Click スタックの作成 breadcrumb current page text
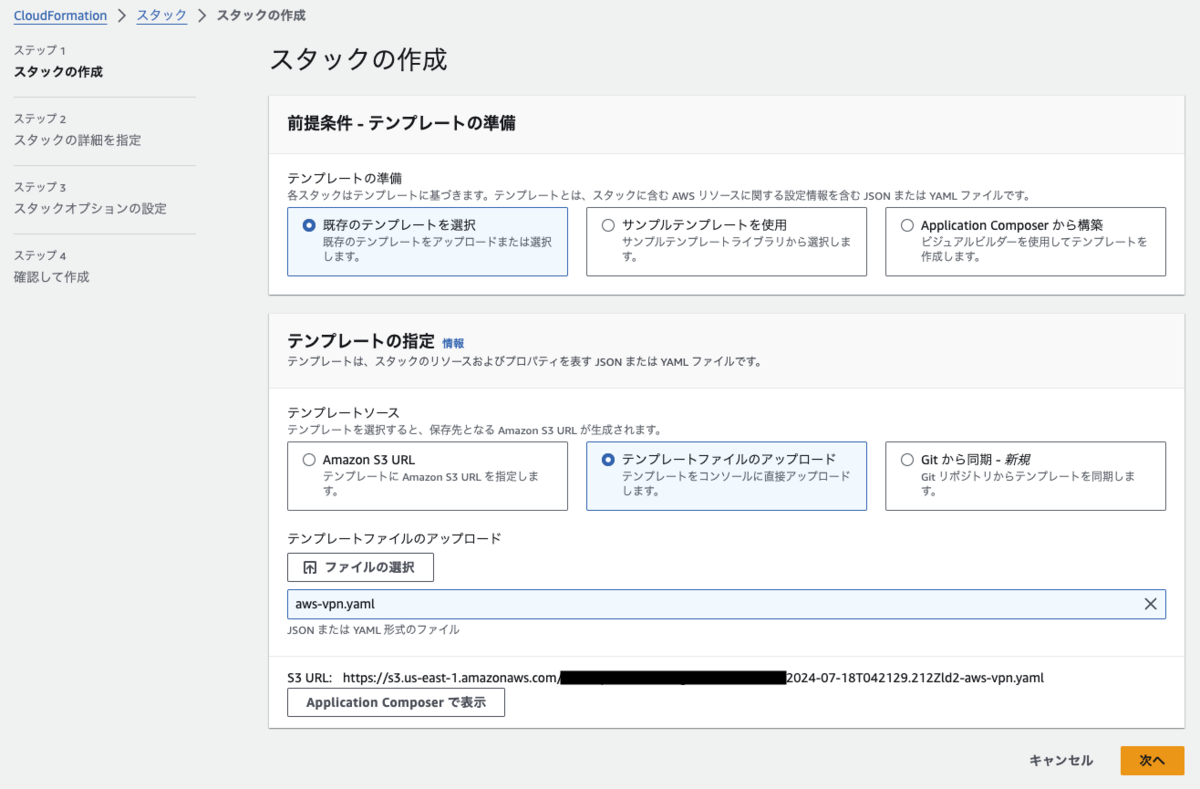The width and height of the screenshot is (1200, 789). click(261, 16)
